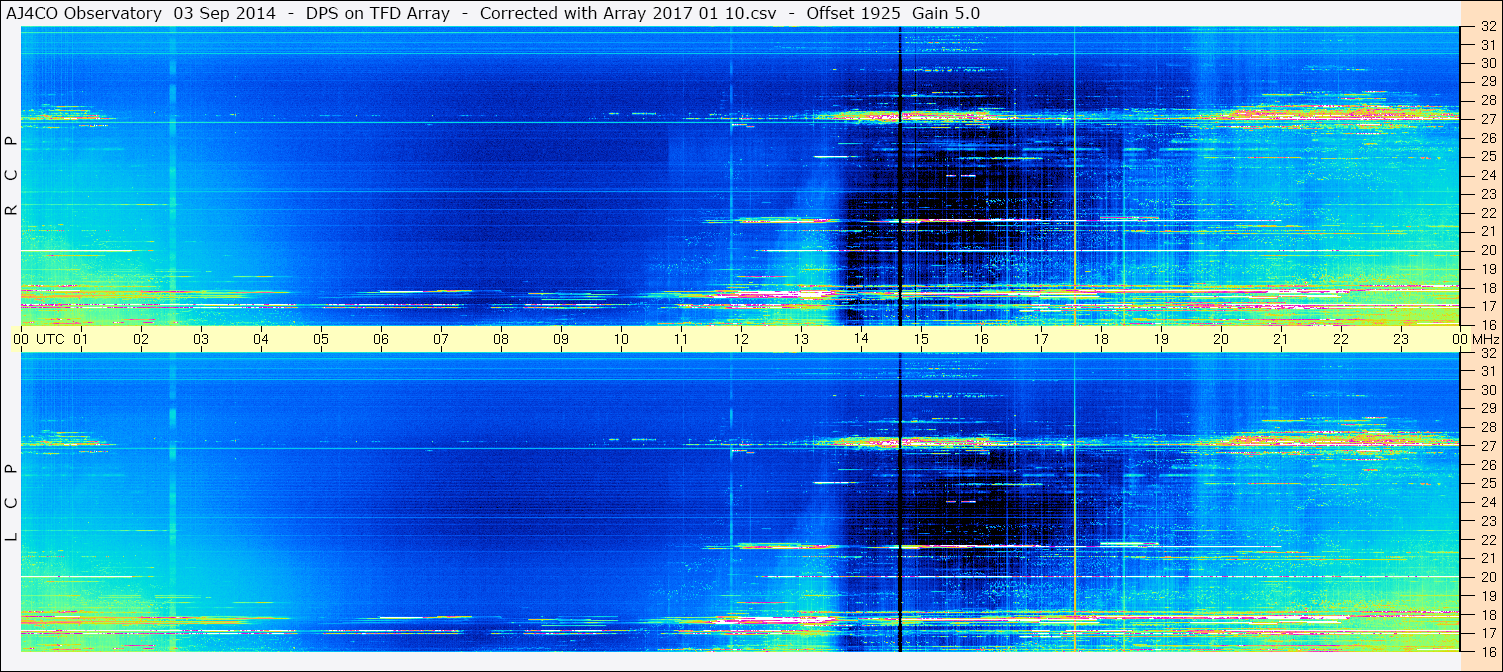Click the 05 hour tick label
The height and width of the screenshot is (672, 1503).
click(x=321, y=339)
